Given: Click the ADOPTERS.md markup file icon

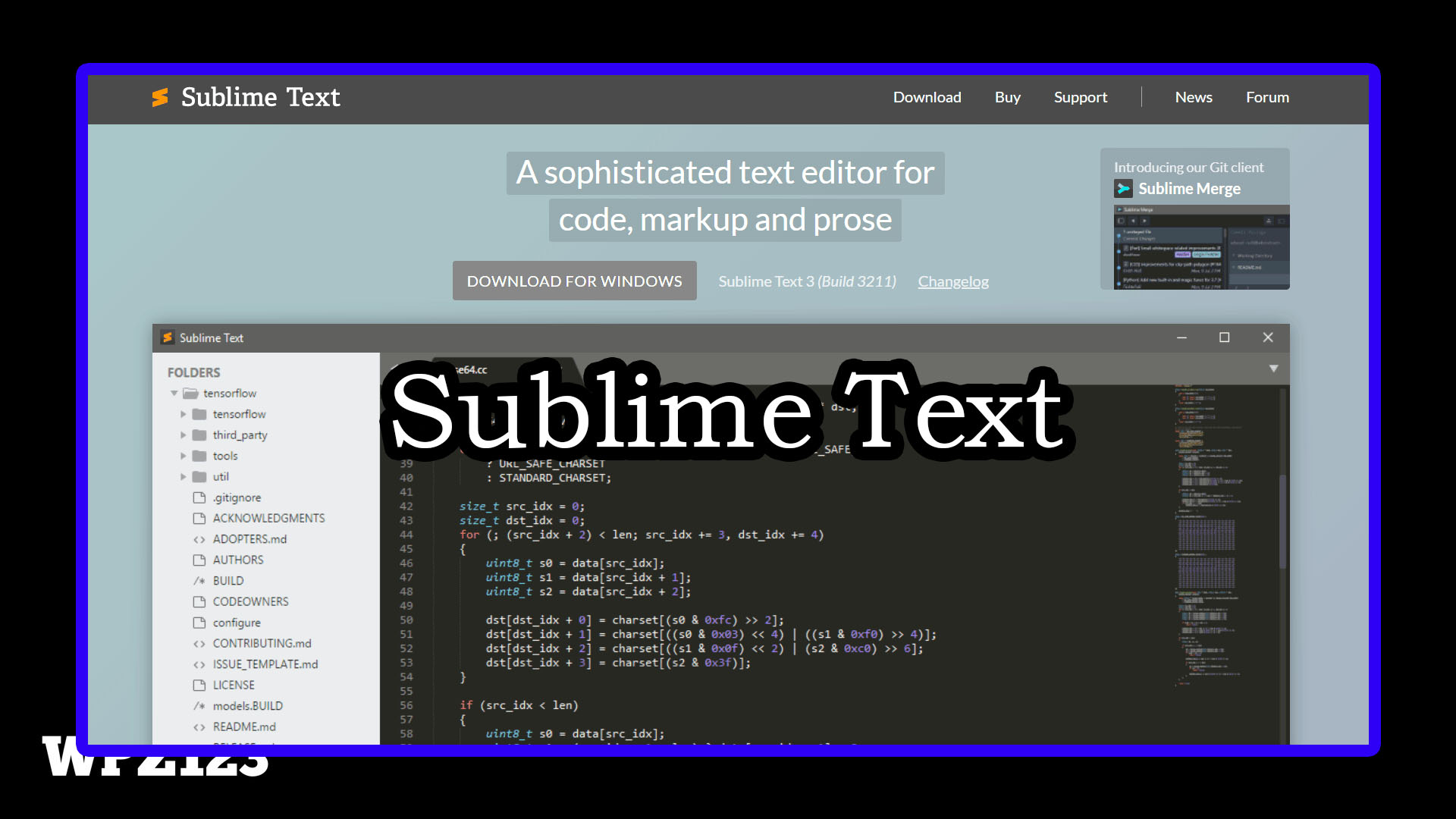Looking at the screenshot, I should click(199, 539).
